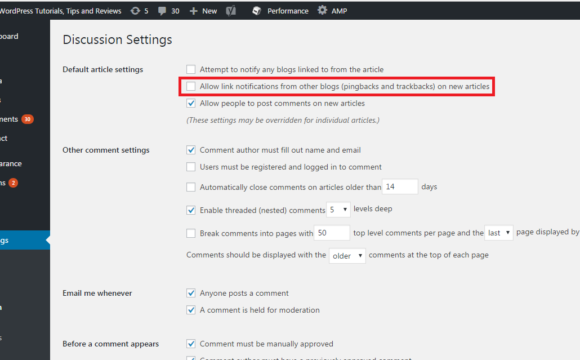Uncheck Allow people to post comments checkbox

(x=191, y=103)
